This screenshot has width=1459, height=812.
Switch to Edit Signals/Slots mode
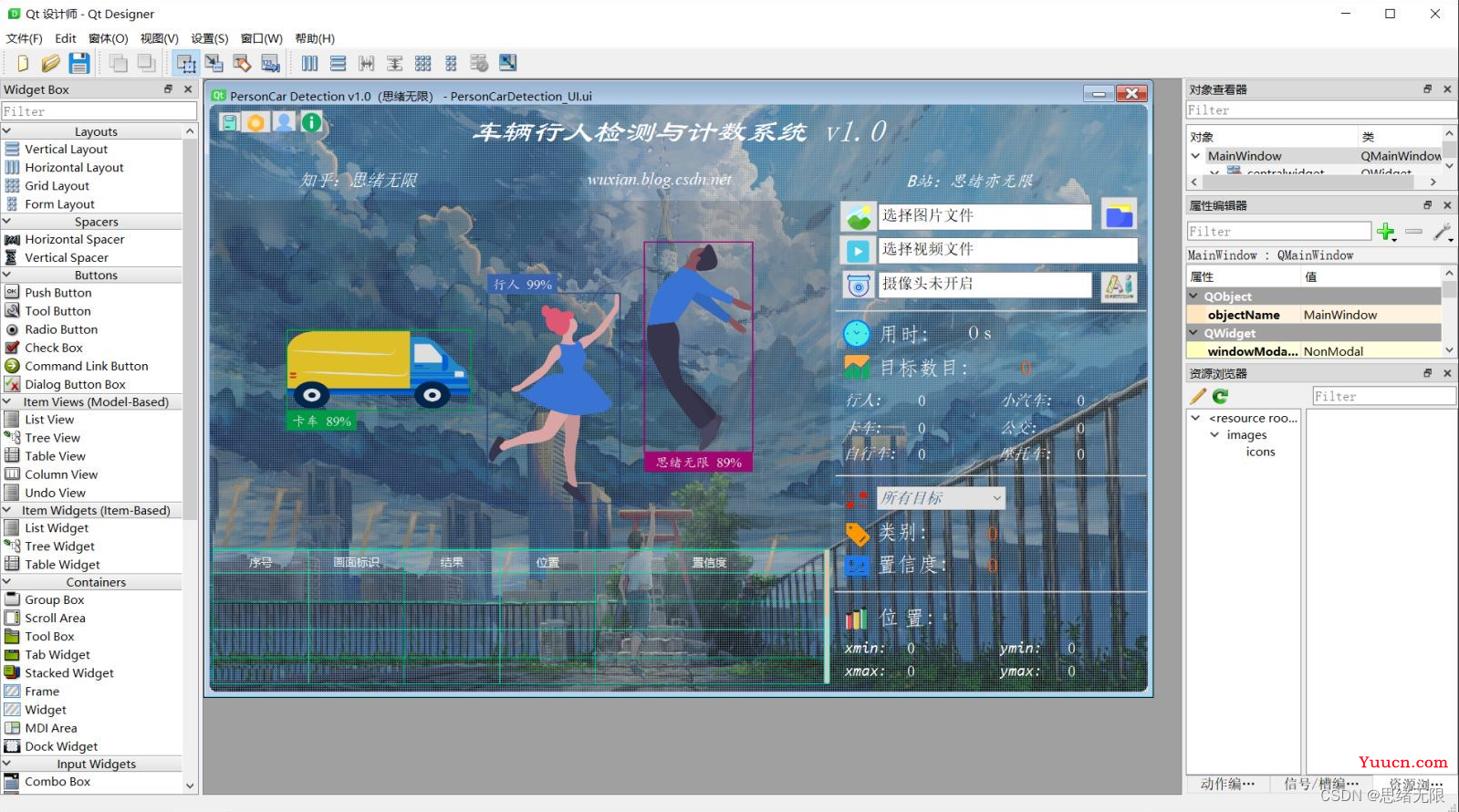coord(214,63)
